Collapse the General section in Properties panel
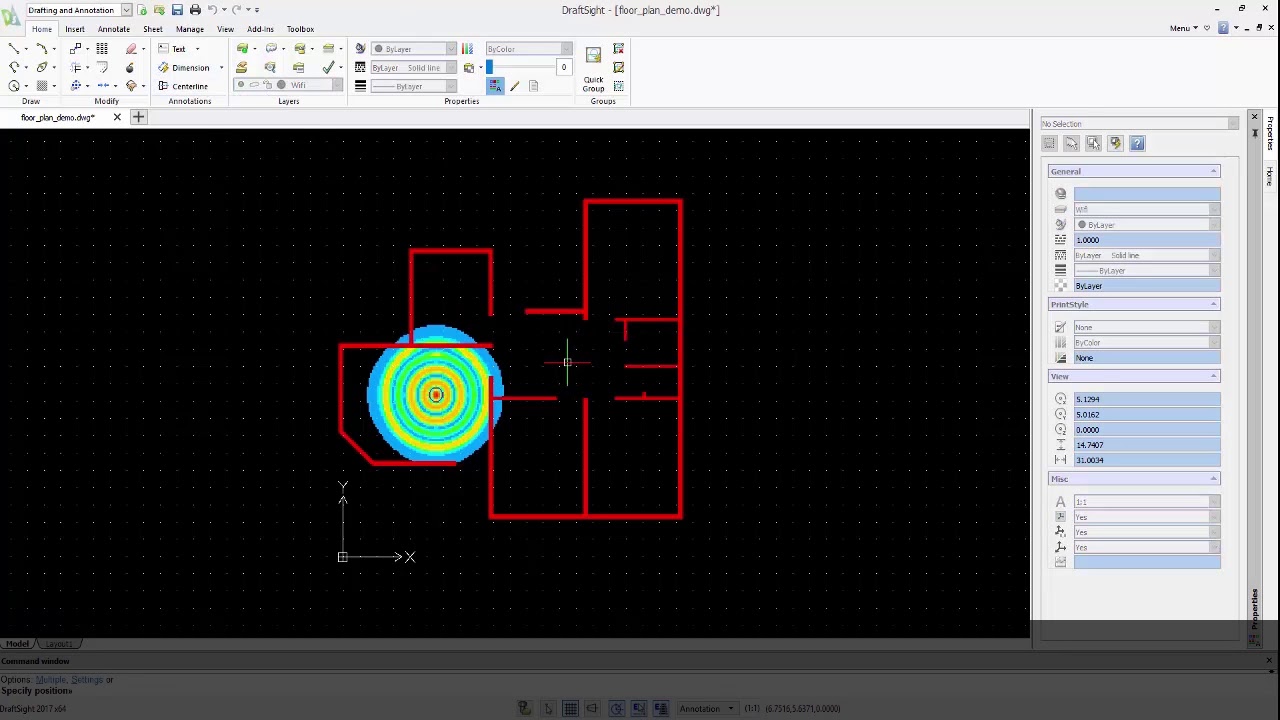The height and width of the screenshot is (720, 1280). tap(1214, 172)
